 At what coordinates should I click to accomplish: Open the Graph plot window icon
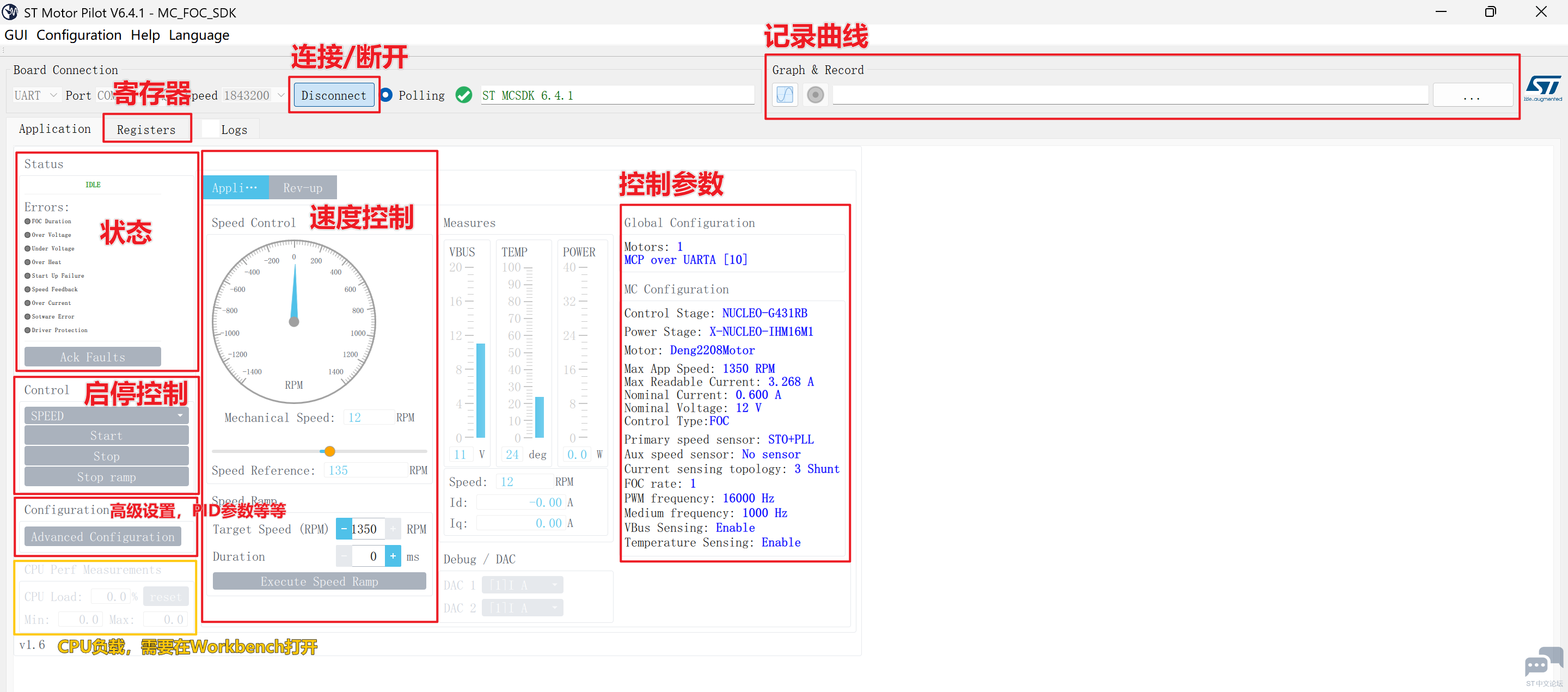pos(785,95)
